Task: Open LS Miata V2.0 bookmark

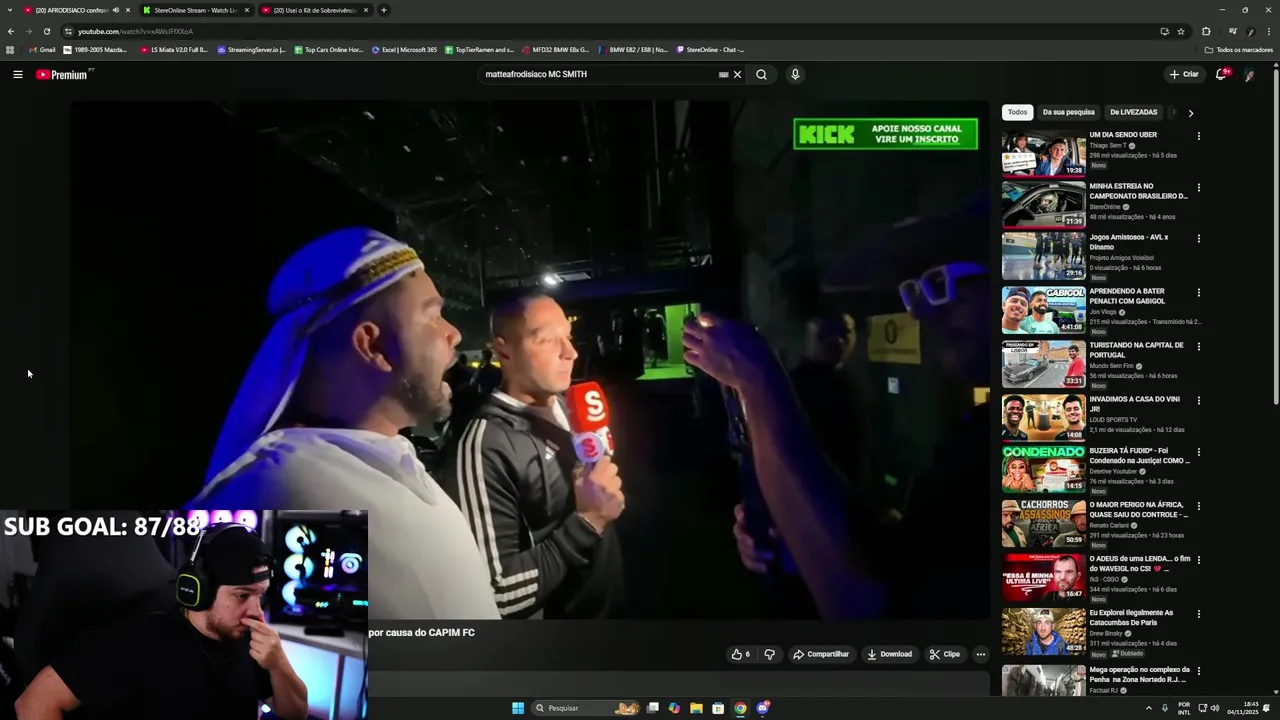Action: pyautogui.click(x=174, y=49)
